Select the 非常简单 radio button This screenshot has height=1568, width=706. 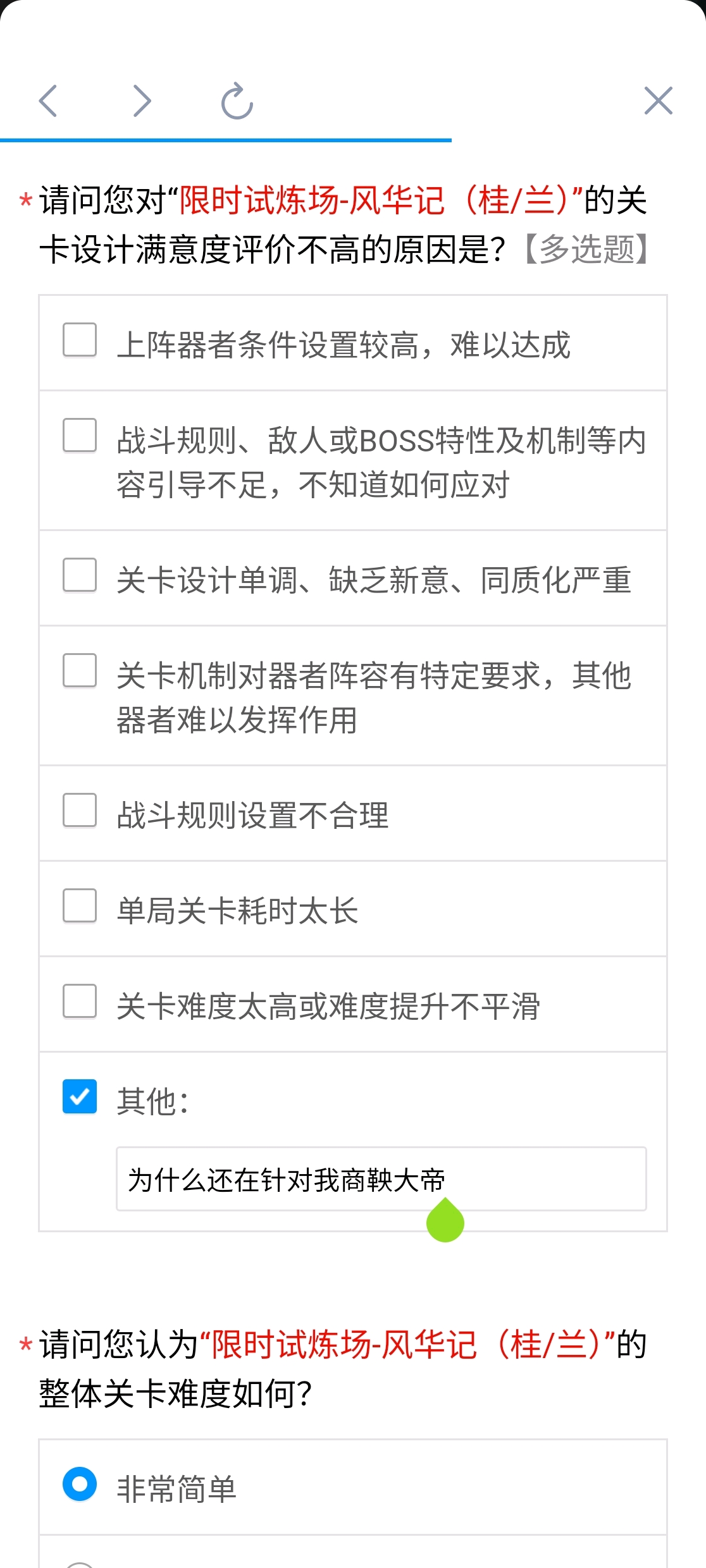[80, 1484]
